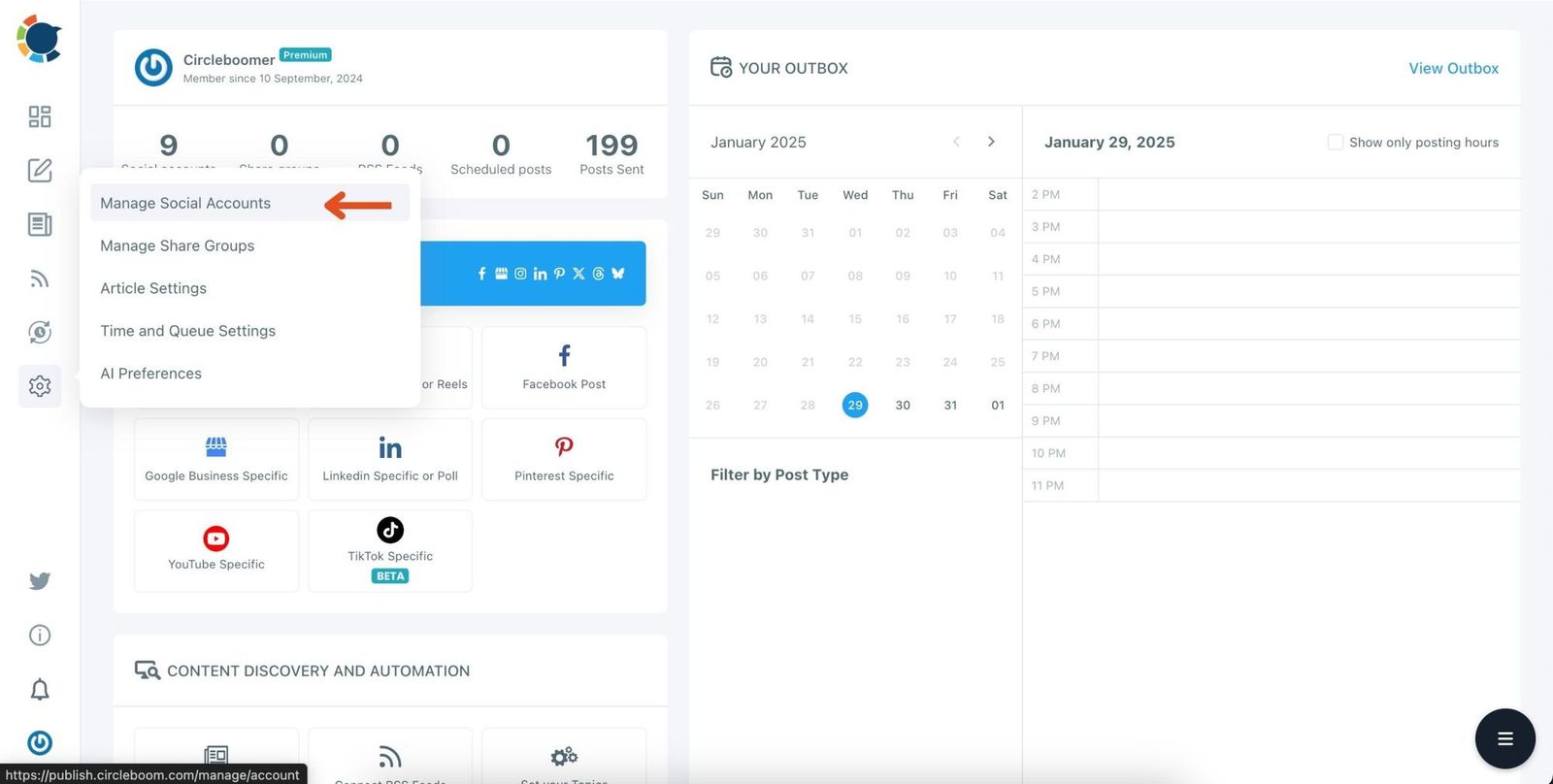
Task: Create a Facebook Post
Action: [564, 368]
